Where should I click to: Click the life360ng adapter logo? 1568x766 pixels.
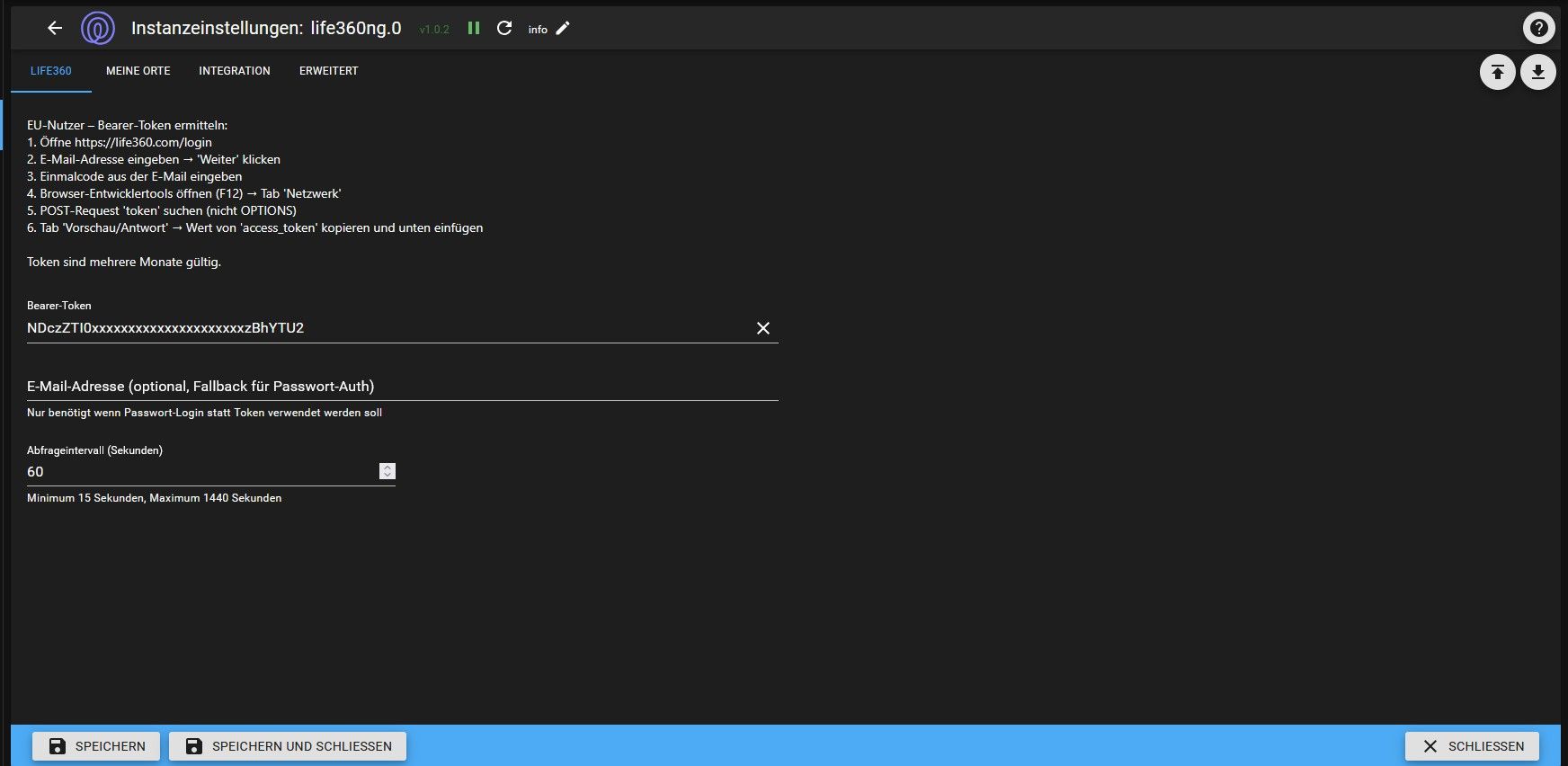pos(98,28)
